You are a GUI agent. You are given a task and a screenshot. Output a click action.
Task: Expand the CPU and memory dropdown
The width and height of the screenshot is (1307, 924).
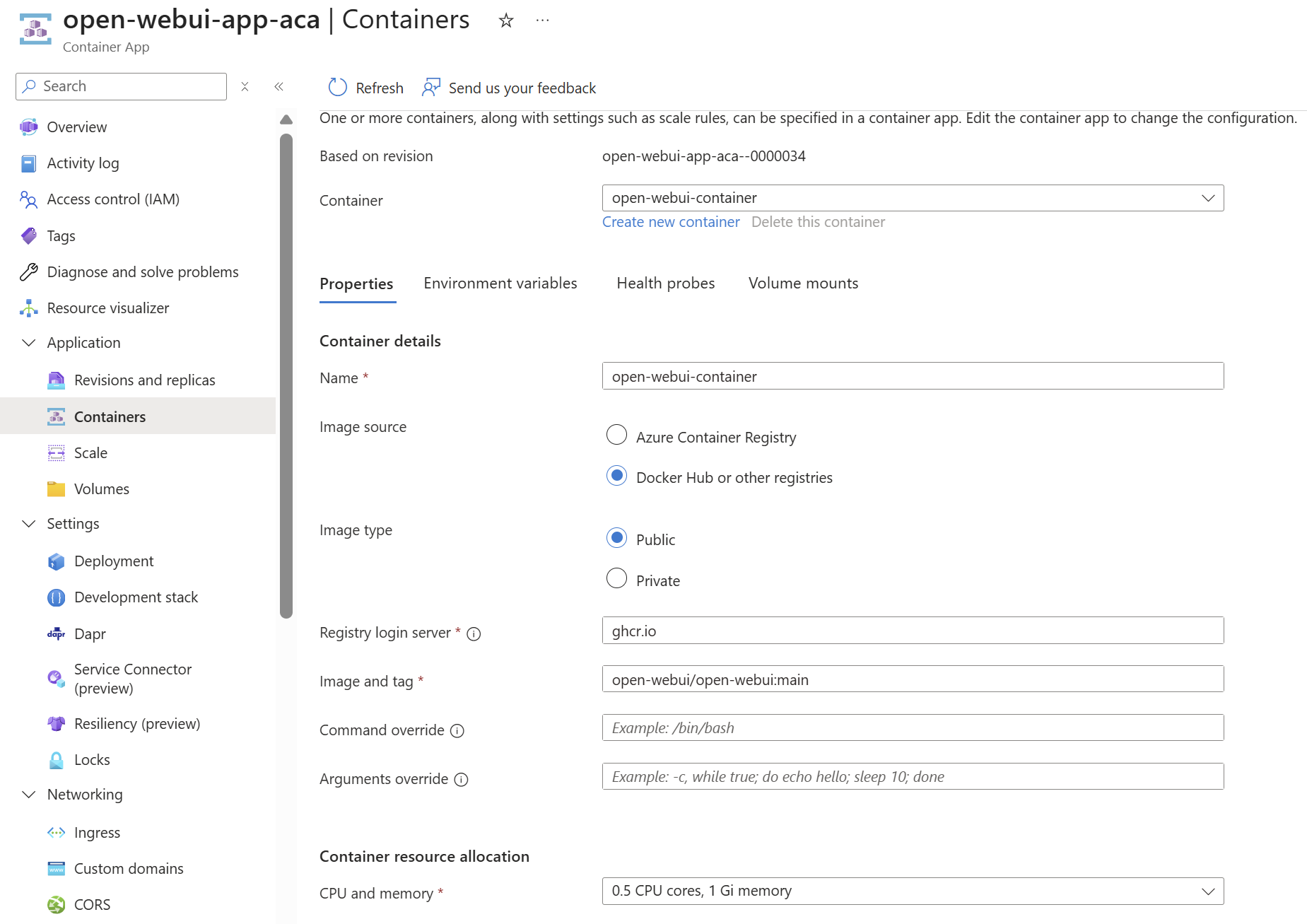point(912,891)
